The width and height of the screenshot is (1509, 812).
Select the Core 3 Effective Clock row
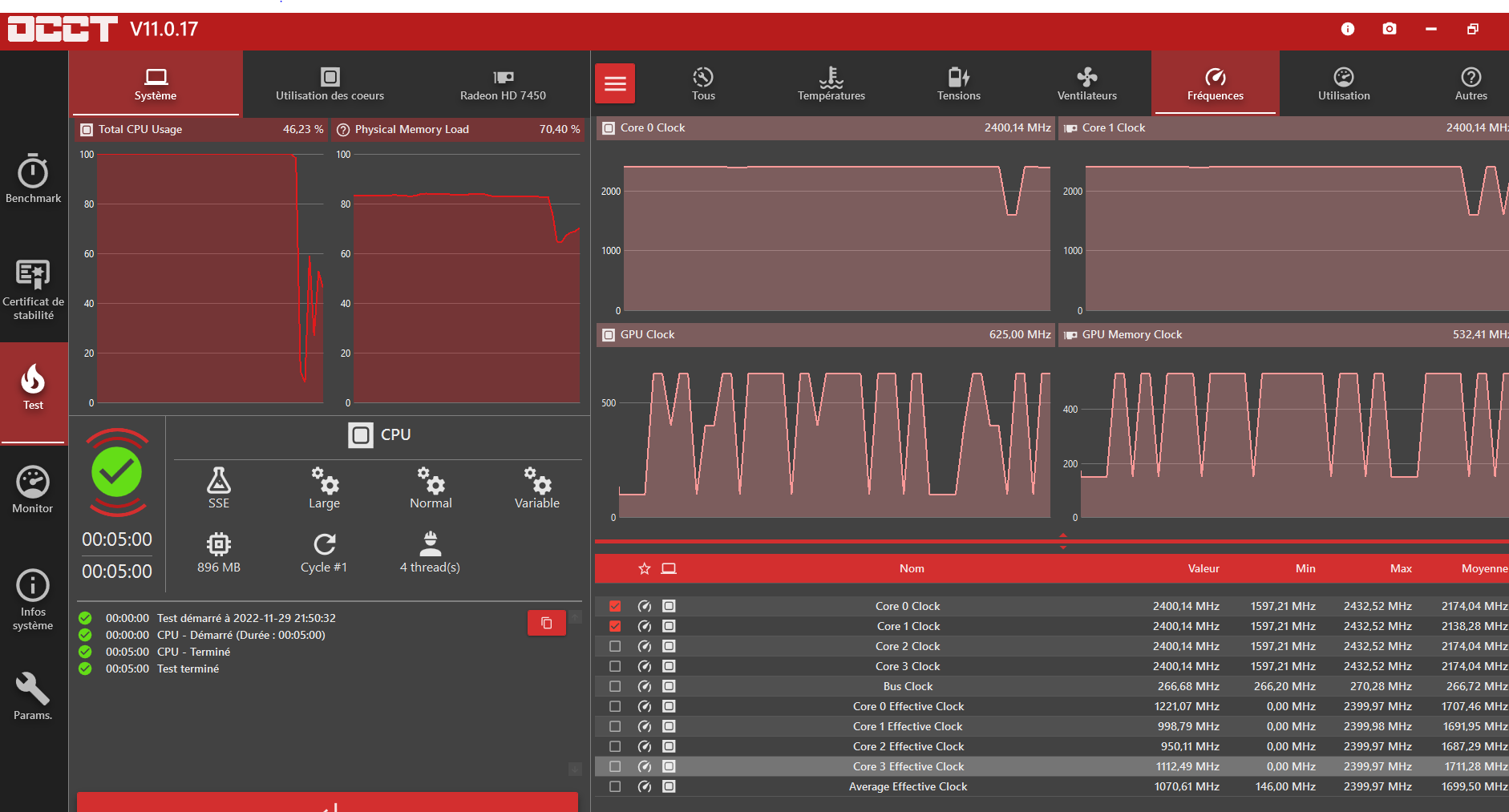(x=1052, y=766)
